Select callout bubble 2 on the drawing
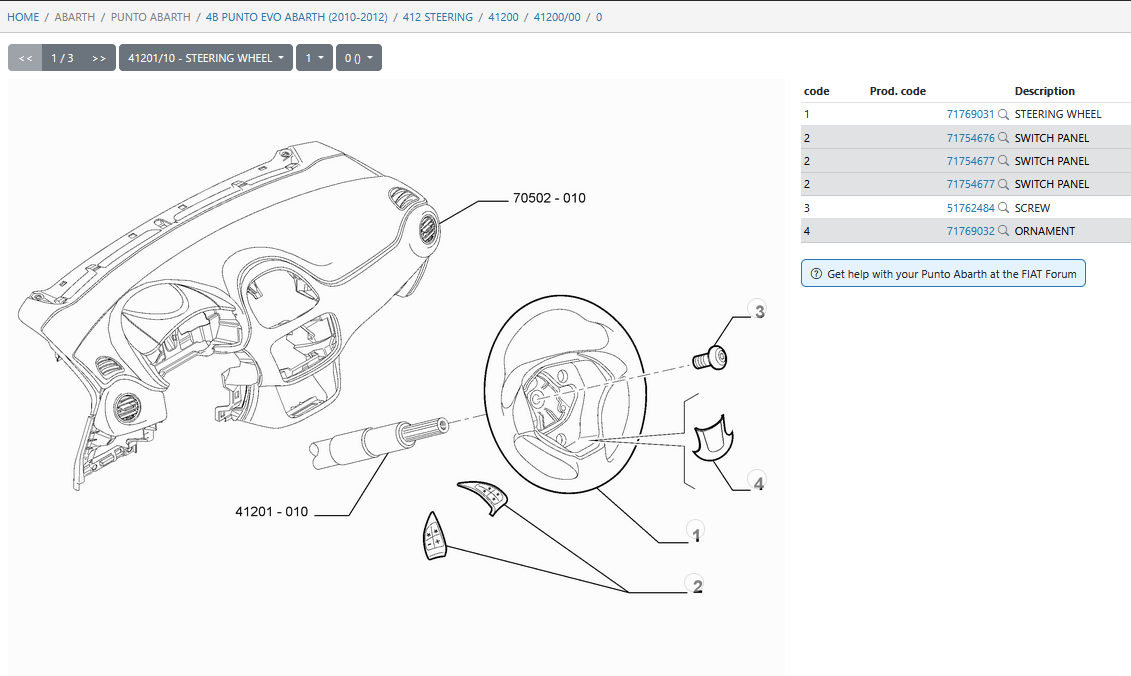 point(695,585)
